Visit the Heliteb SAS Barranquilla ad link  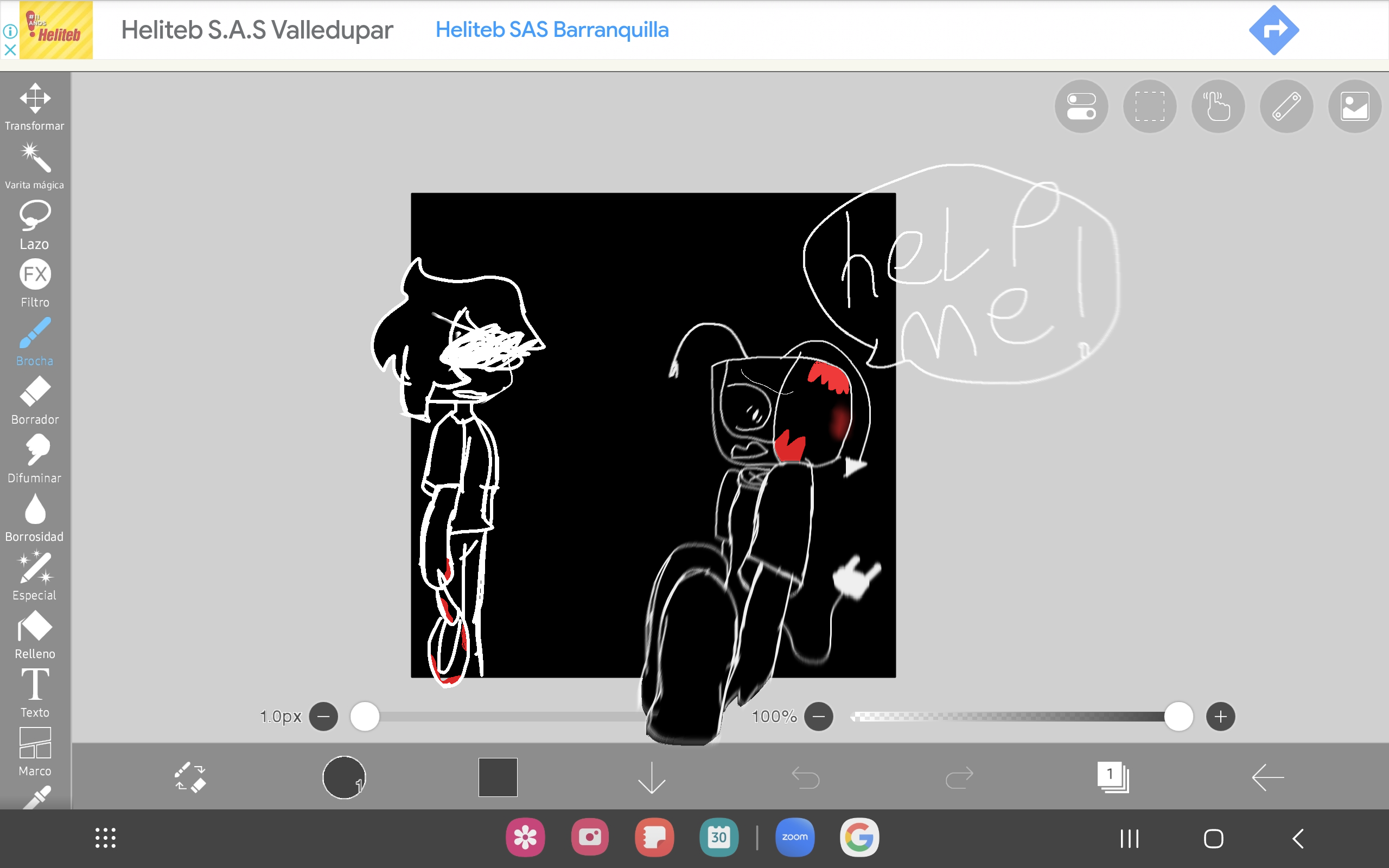pyautogui.click(x=552, y=30)
